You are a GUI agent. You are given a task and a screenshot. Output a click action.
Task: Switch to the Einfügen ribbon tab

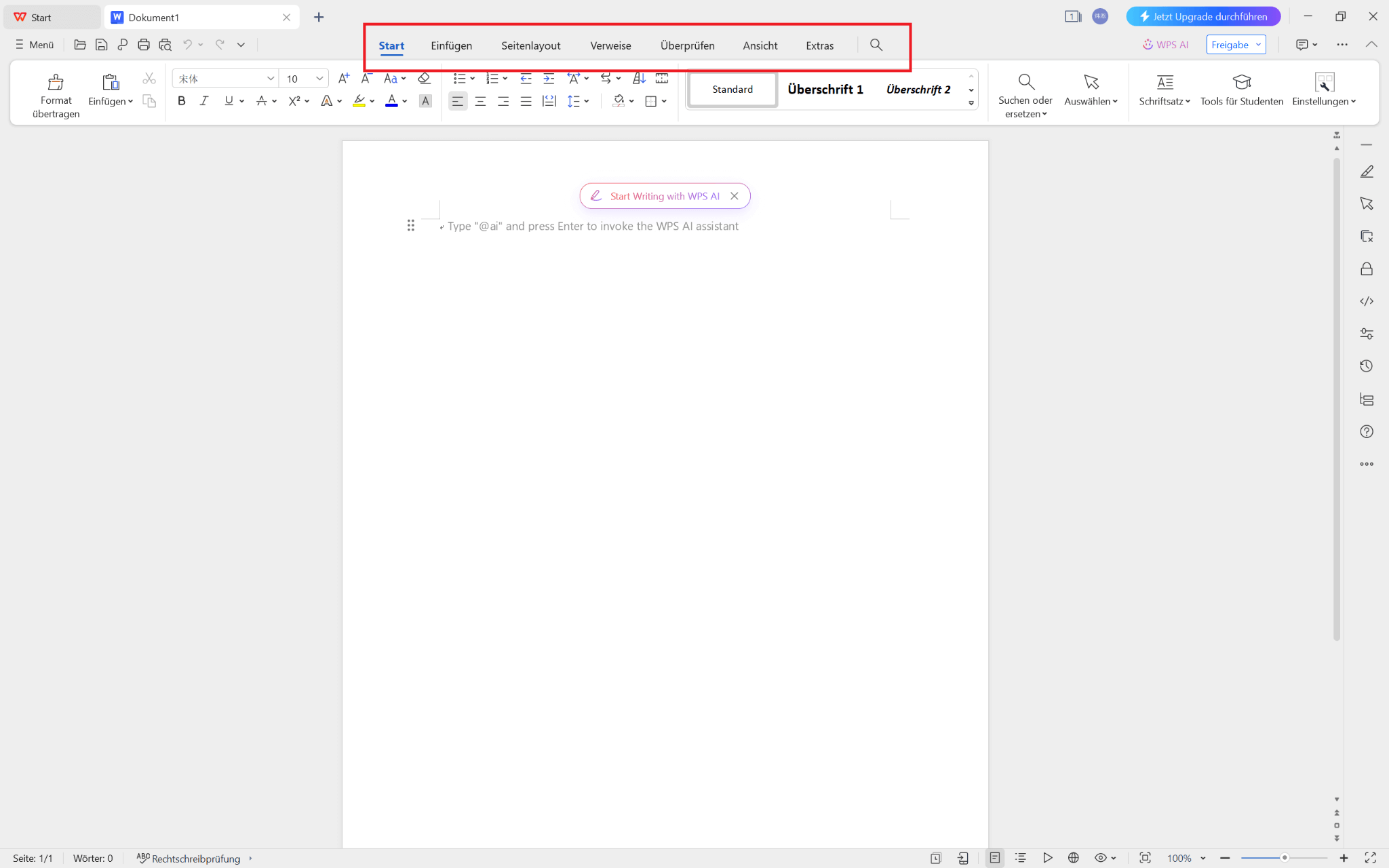click(x=451, y=45)
